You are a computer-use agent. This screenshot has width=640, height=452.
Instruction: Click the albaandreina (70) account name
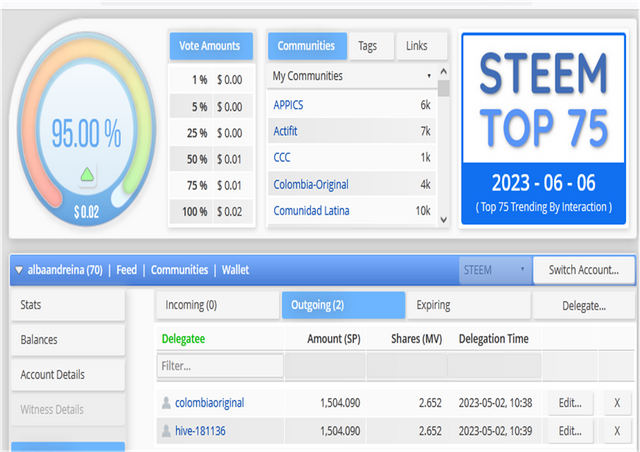(x=65, y=270)
